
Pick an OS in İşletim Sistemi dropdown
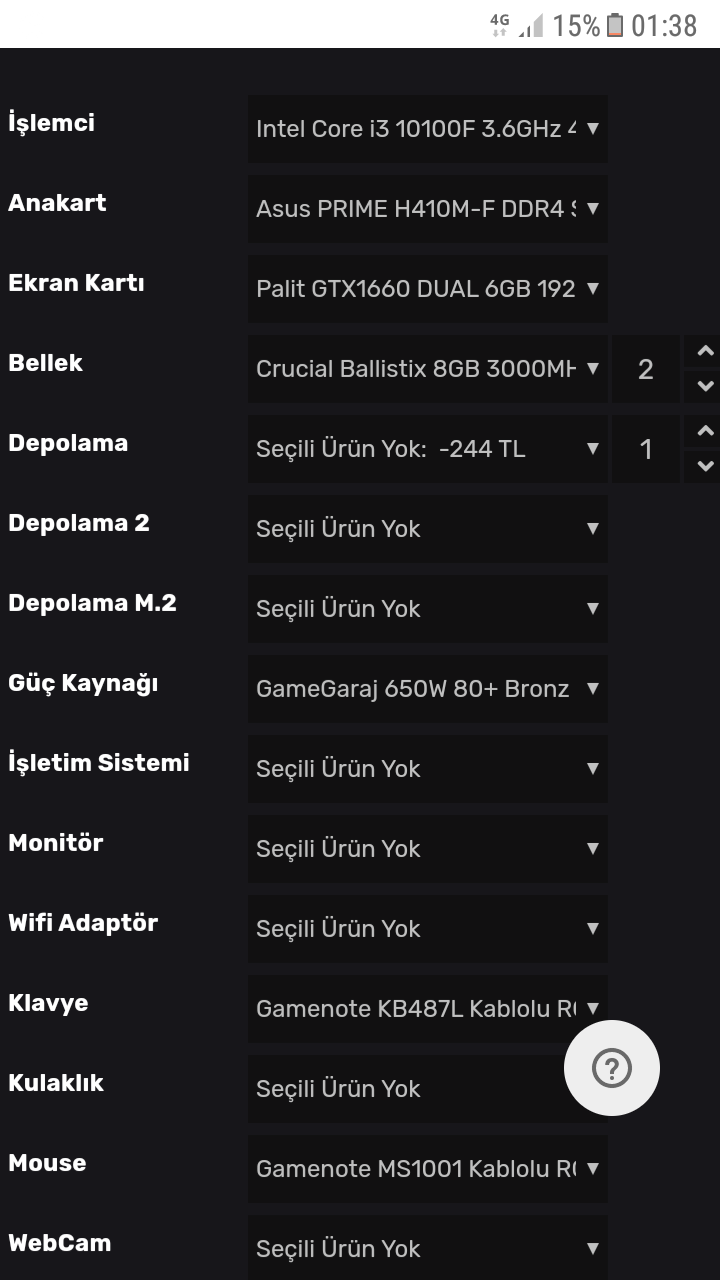pos(427,769)
